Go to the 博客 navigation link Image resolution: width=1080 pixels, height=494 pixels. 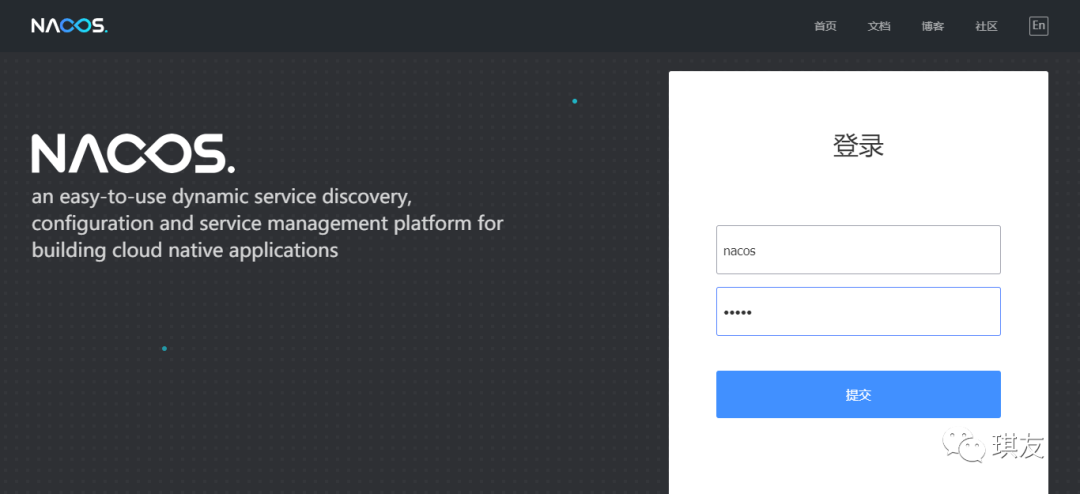pyautogui.click(x=933, y=27)
